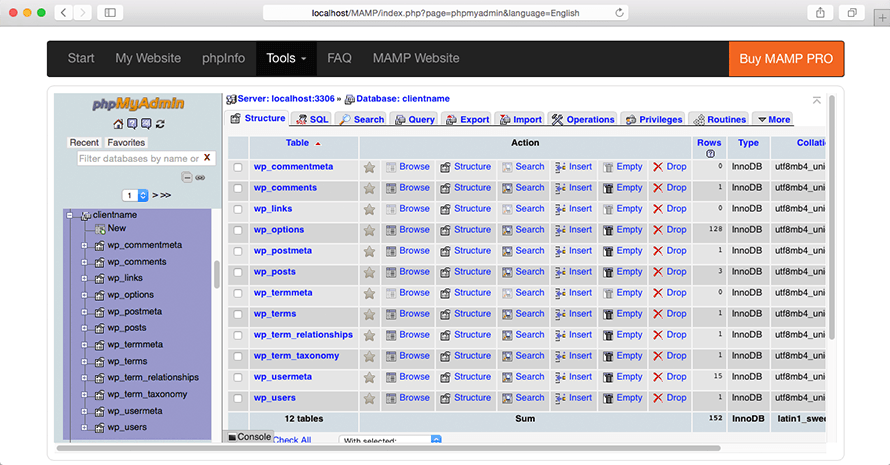Check the wp_commentmeta row checkbox

pos(238,167)
